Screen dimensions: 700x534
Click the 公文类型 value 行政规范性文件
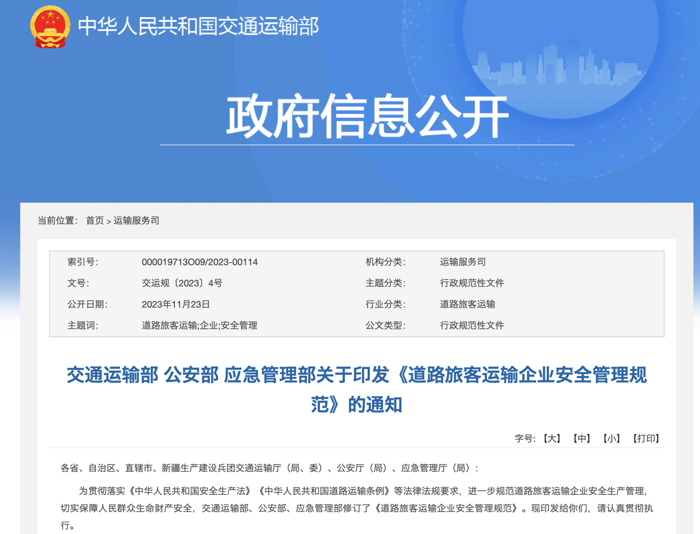[x=472, y=325]
